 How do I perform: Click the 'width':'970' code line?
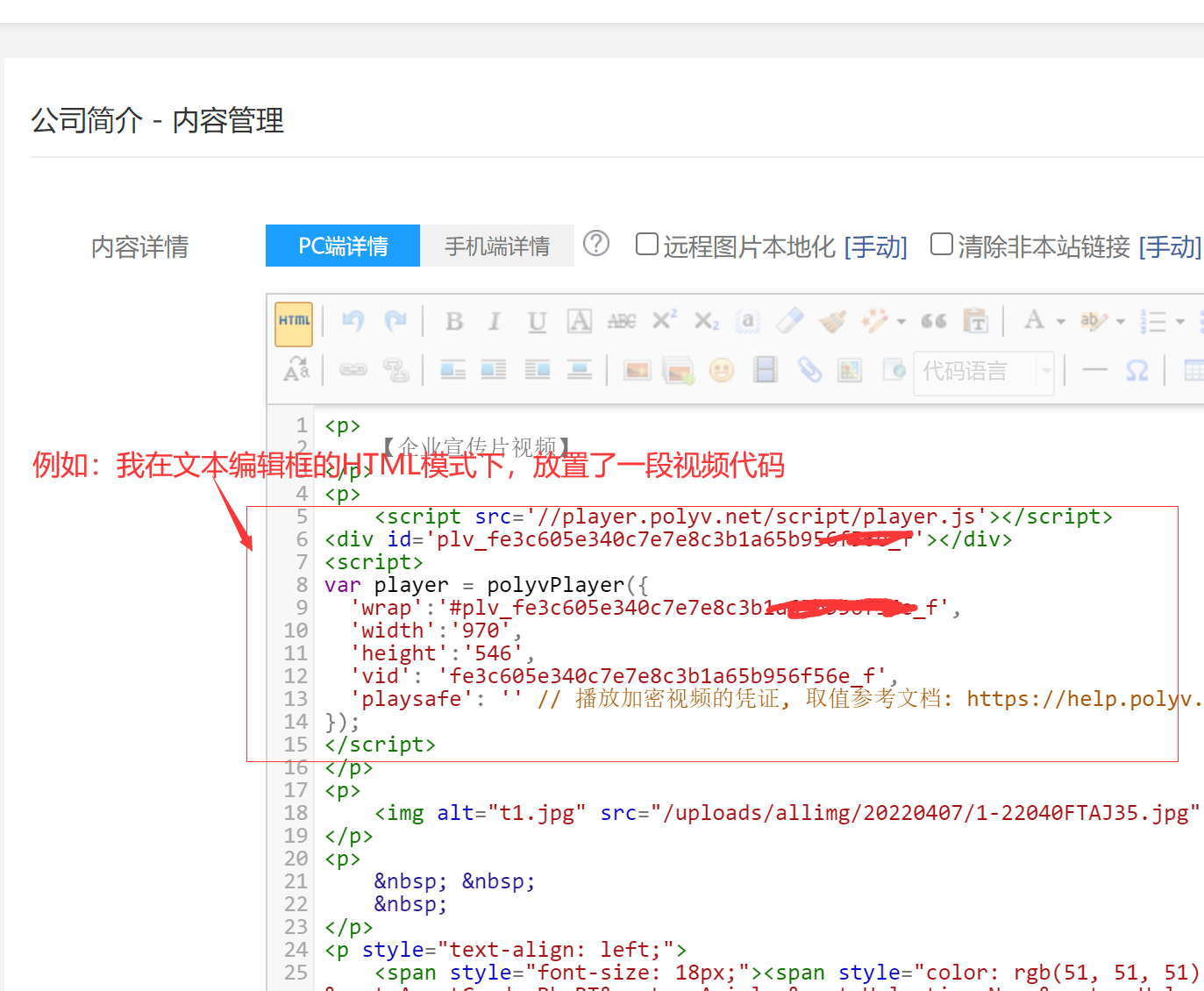tap(436, 631)
